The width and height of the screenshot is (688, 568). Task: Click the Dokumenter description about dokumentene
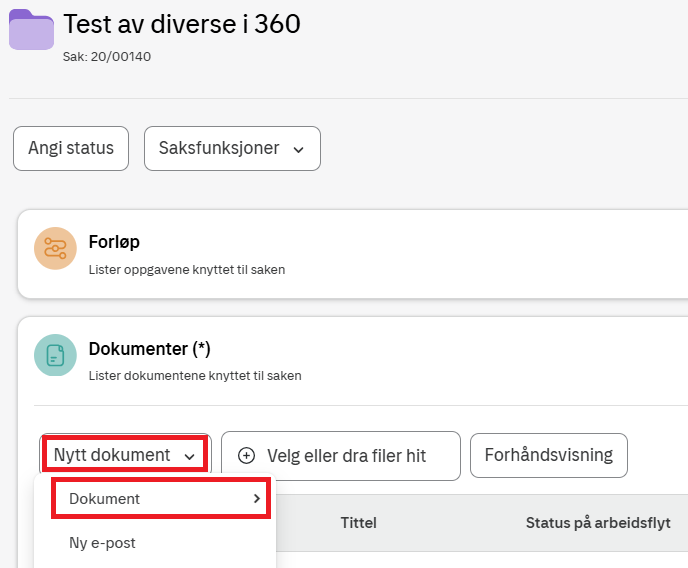[194, 376]
